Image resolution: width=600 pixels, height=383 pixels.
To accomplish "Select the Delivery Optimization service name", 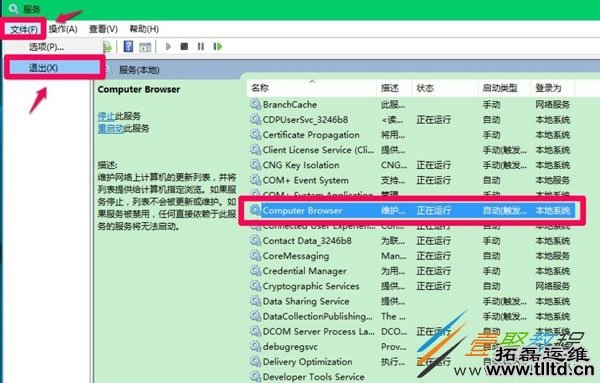I will tap(307, 362).
